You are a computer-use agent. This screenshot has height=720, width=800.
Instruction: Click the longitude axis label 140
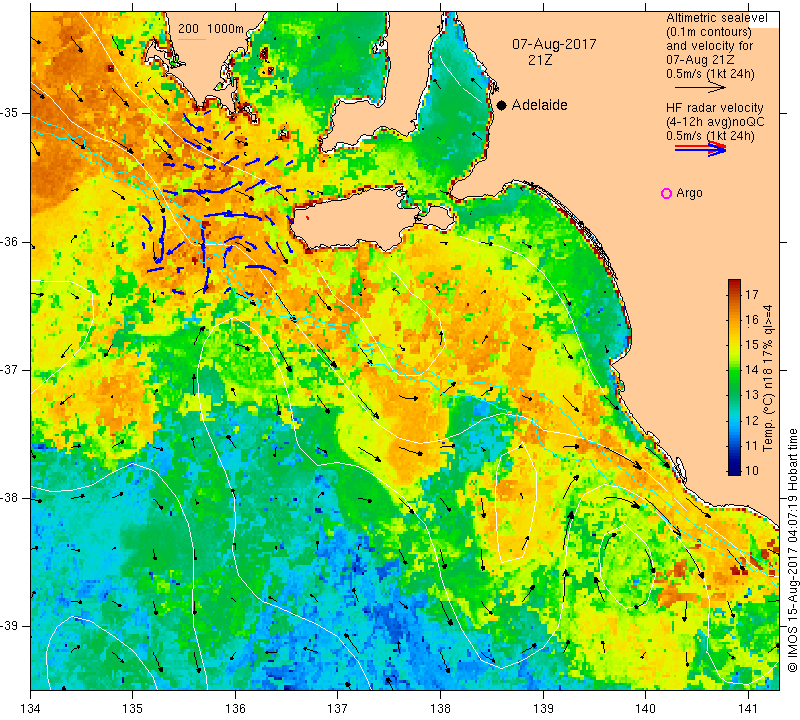click(x=645, y=708)
